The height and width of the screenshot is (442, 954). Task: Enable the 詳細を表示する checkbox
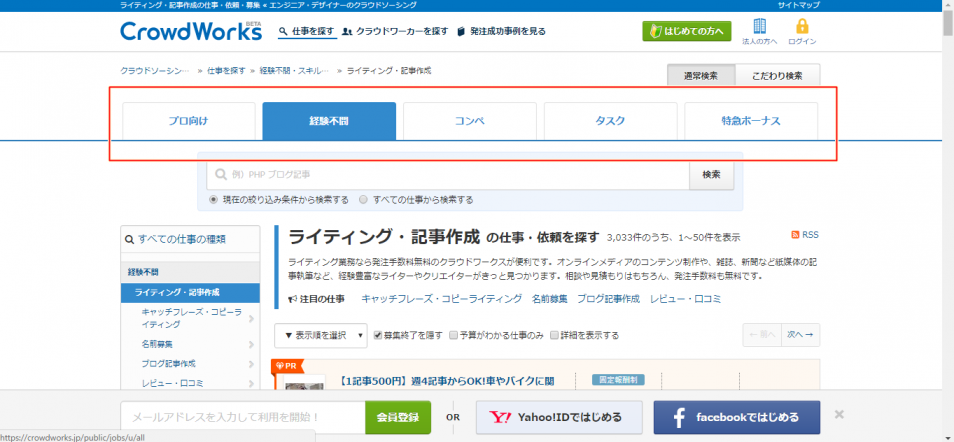[x=554, y=335]
